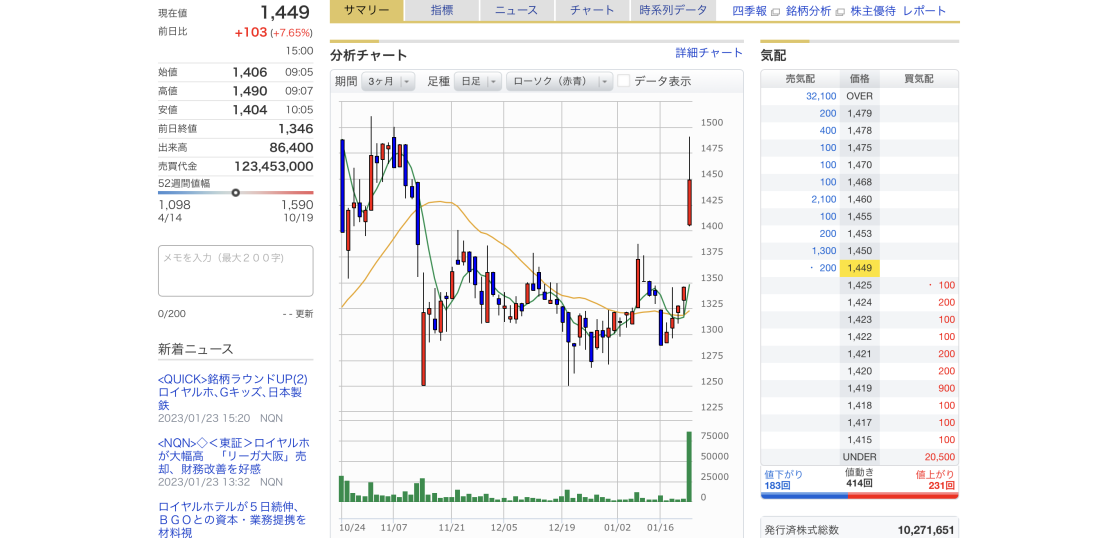Open the レポート link
The image size is (1118, 538).
tap(924, 11)
